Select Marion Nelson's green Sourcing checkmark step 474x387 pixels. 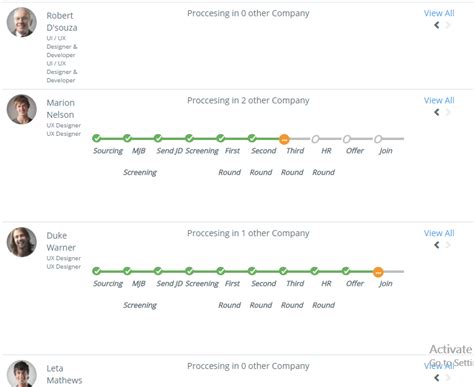(x=96, y=138)
